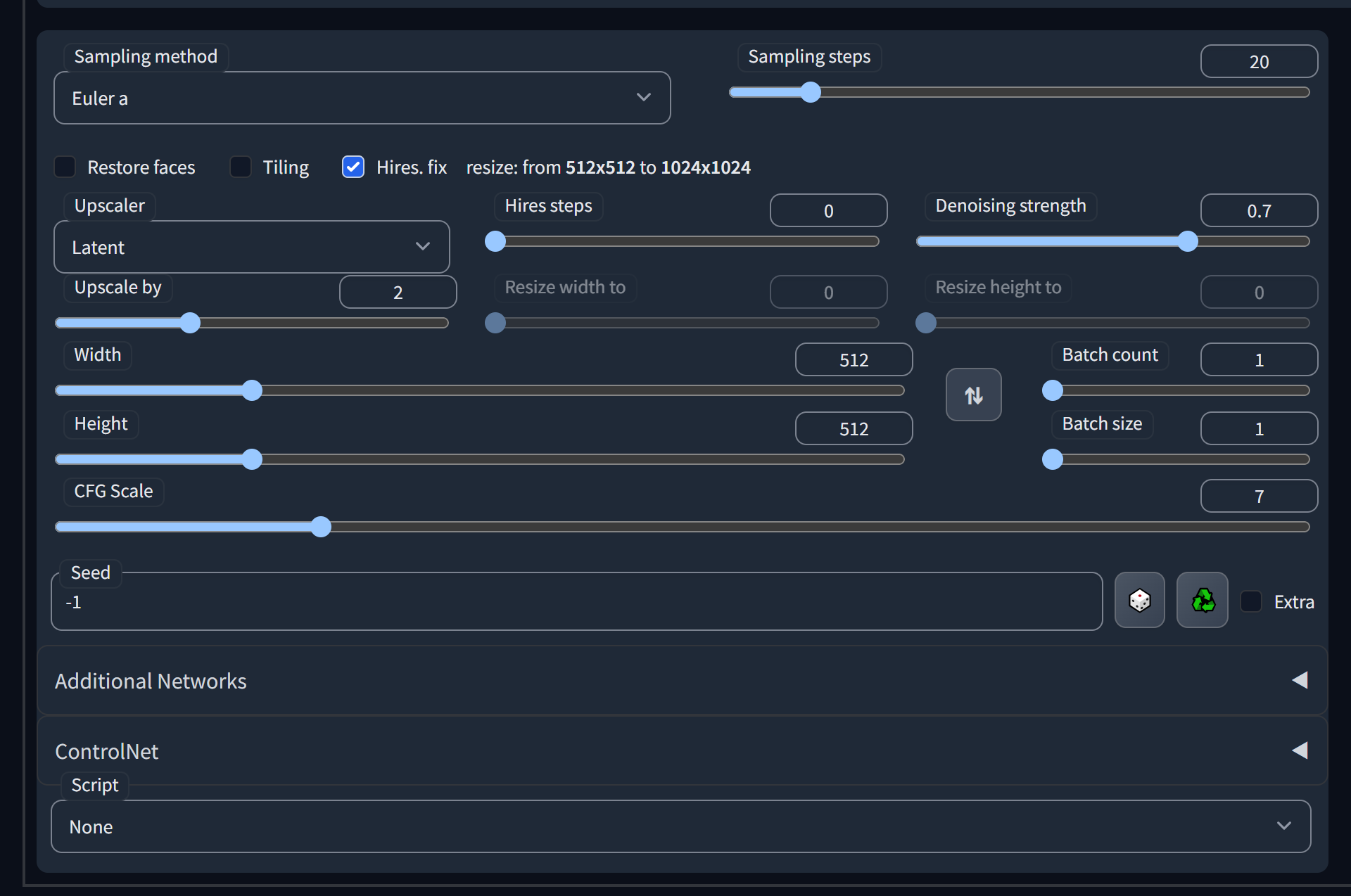
Task: Disable the Hires. fix checkbox
Action: [353, 167]
